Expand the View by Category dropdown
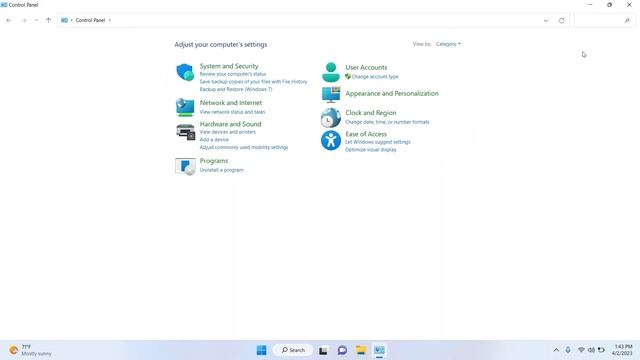The image size is (640, 360). click(448, 44)
